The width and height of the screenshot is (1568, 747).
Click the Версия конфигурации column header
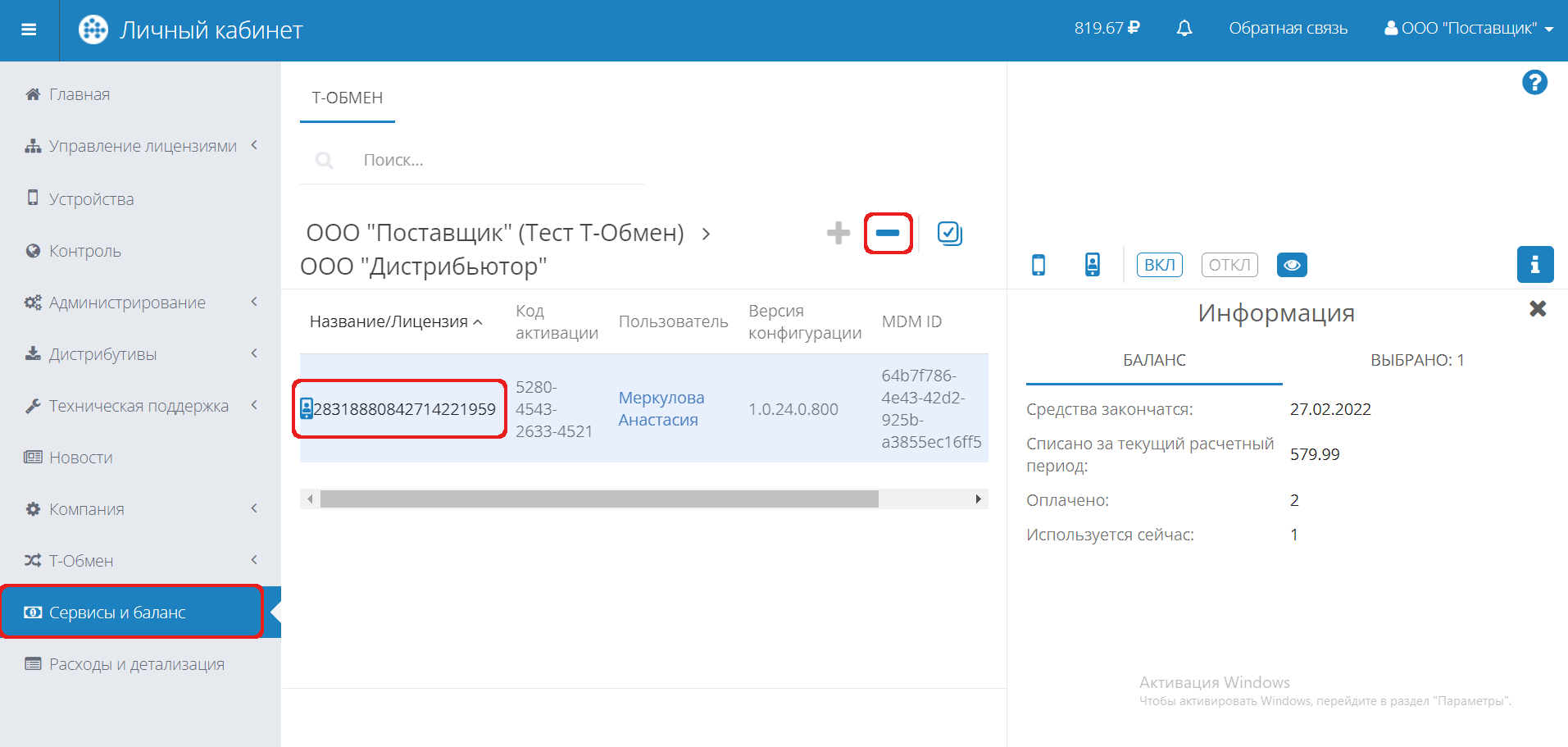[x=805, y=321]
